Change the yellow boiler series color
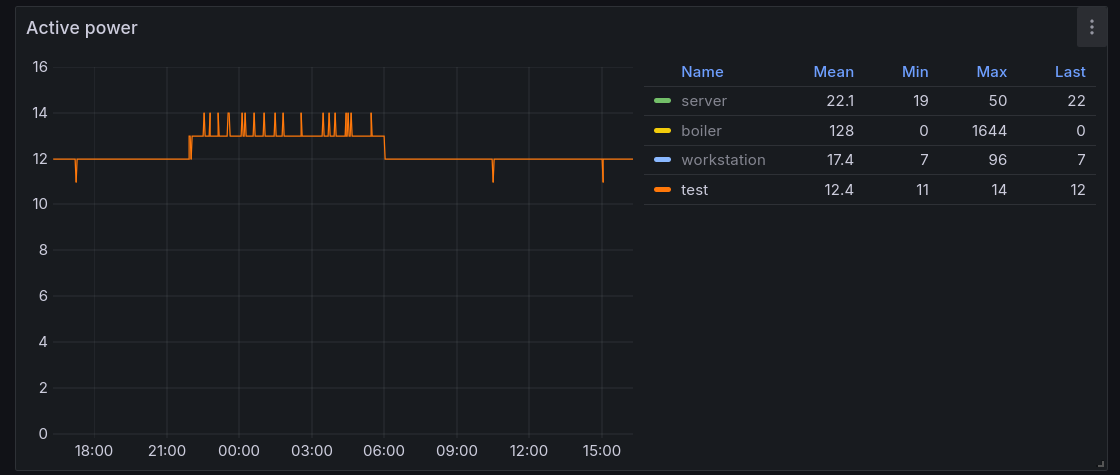 662,131
